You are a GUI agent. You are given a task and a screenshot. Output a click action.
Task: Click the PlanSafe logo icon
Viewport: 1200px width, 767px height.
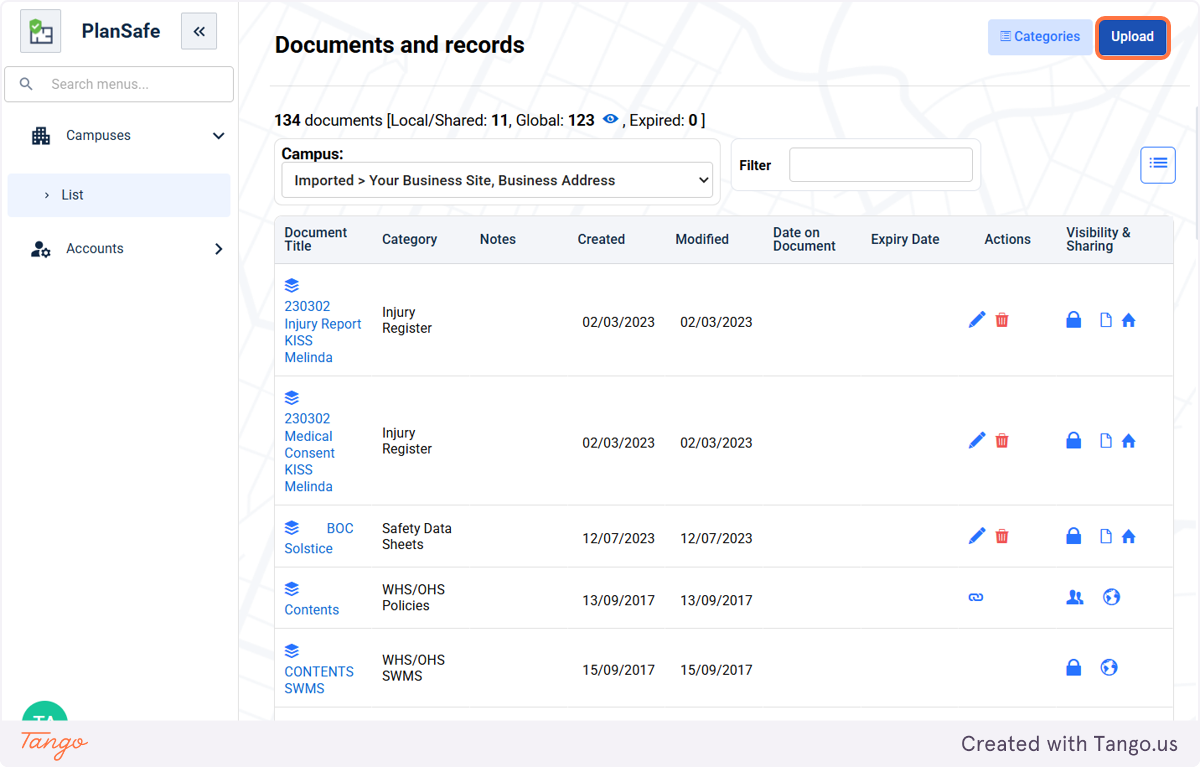pyautogui.click(x=41, y=31)
